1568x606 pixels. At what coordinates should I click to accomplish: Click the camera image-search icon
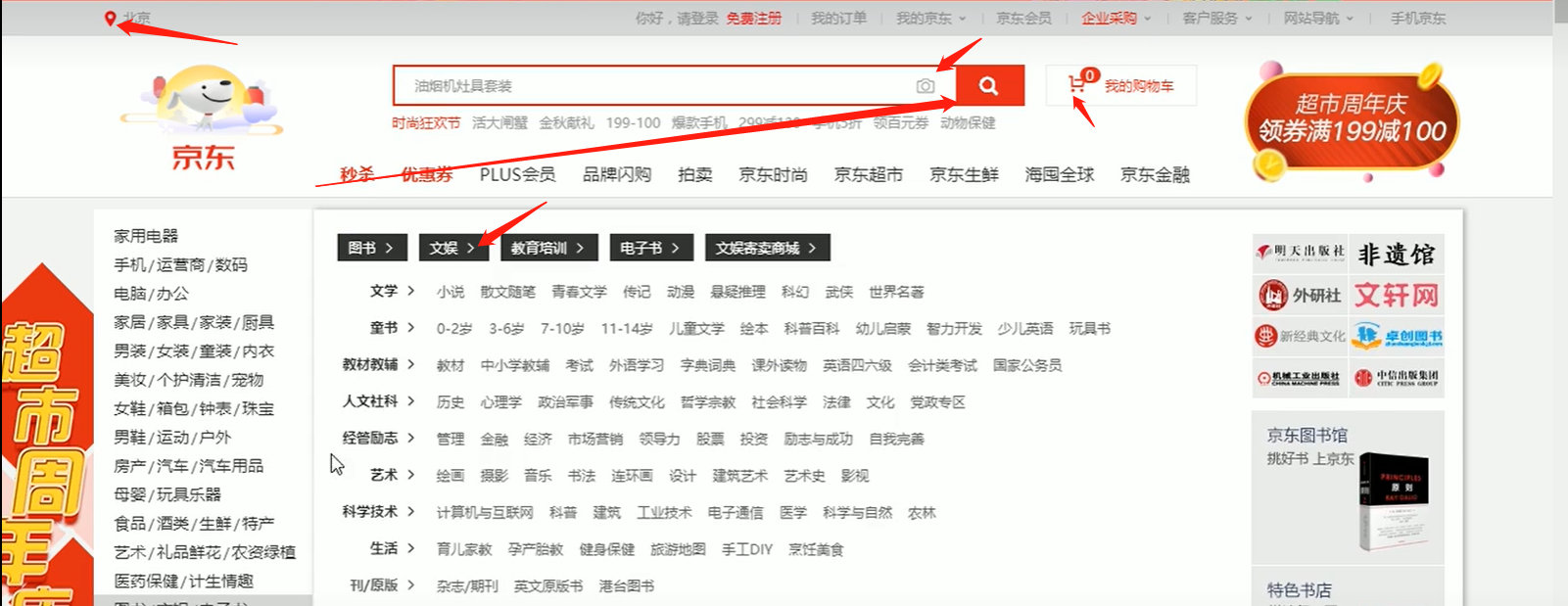click(925, 86)
